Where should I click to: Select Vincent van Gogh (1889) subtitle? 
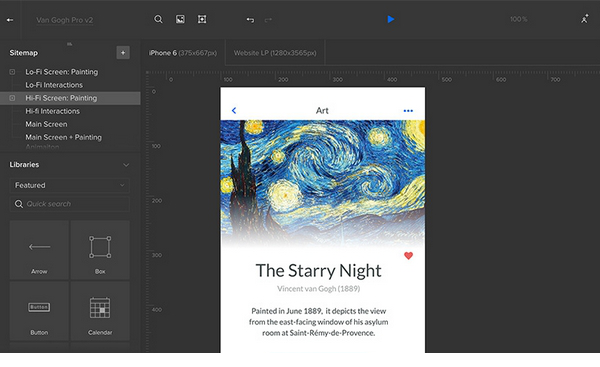tap(318, 289)
